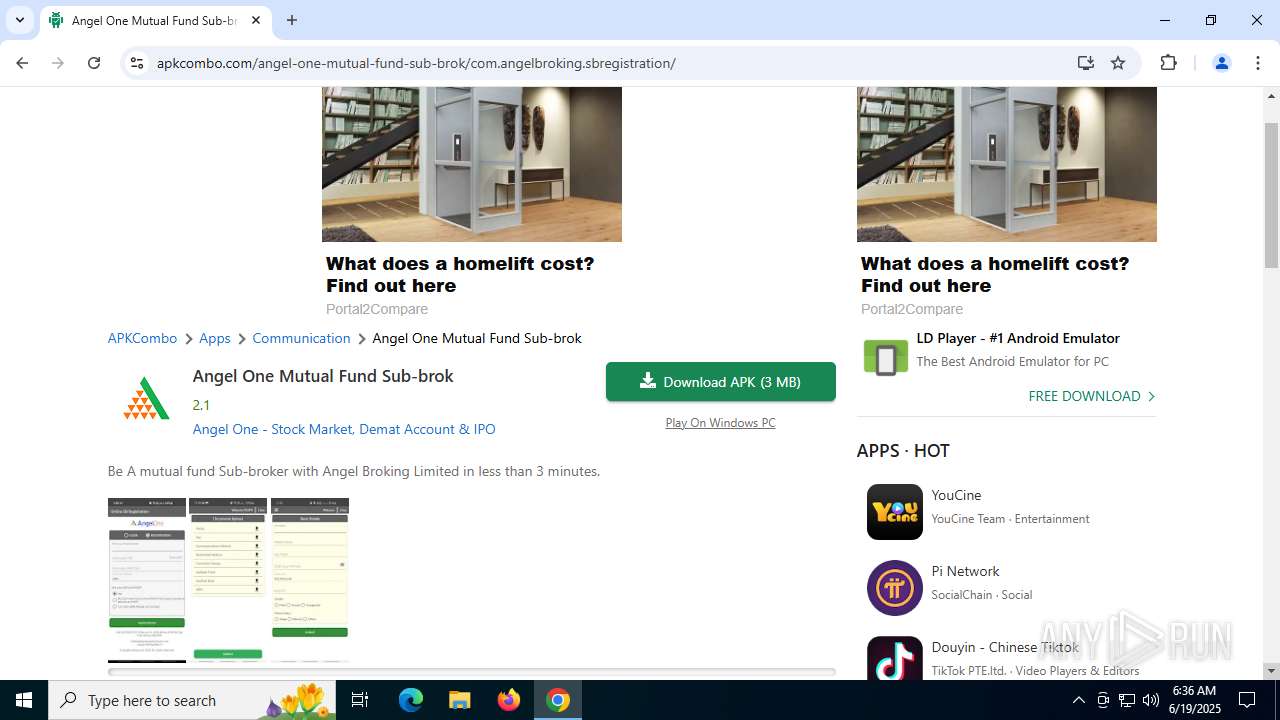Click the screenshots horizontal scrollbar

pos(471,672)
